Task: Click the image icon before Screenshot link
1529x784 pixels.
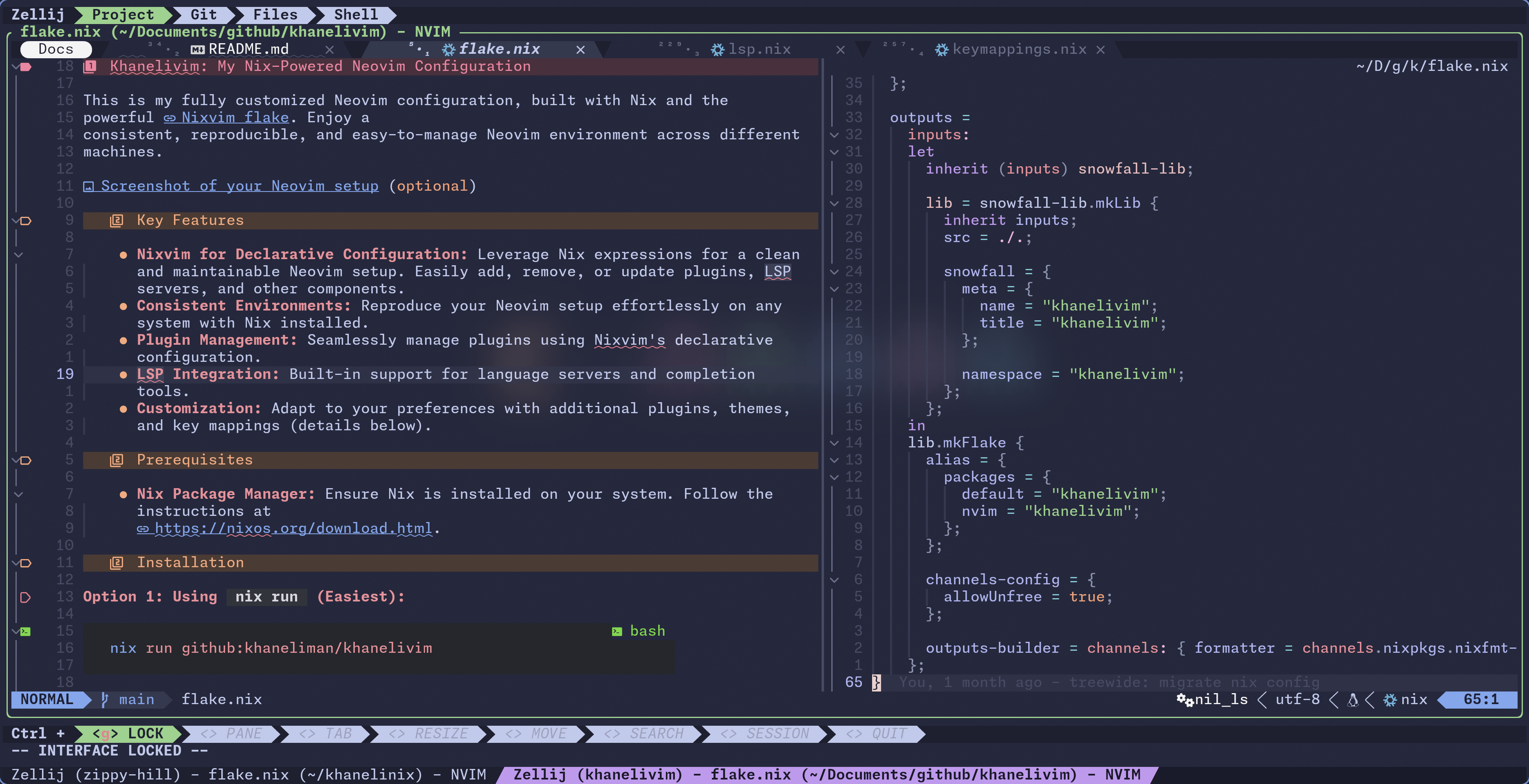Action: [x=88, y=186]
